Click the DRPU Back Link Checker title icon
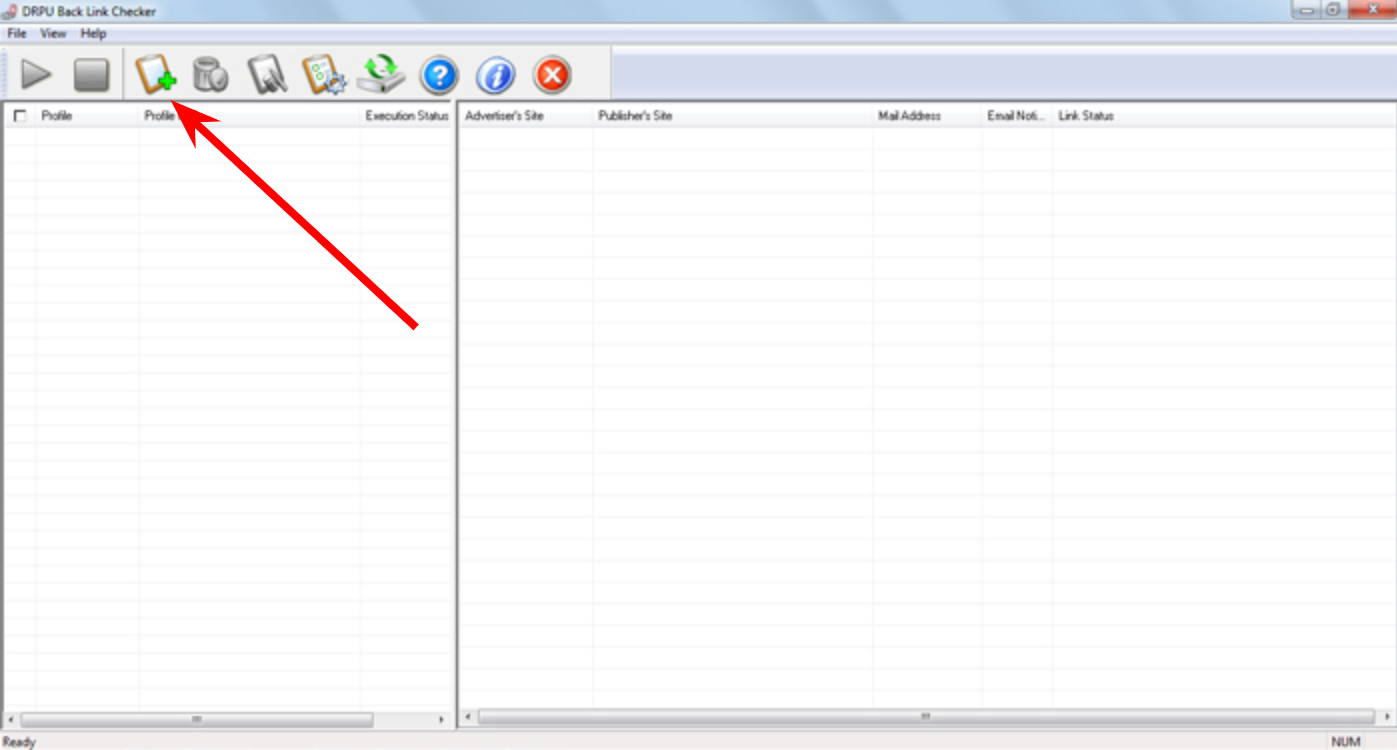The image size is (1397, 750). [x=10, y=11]
